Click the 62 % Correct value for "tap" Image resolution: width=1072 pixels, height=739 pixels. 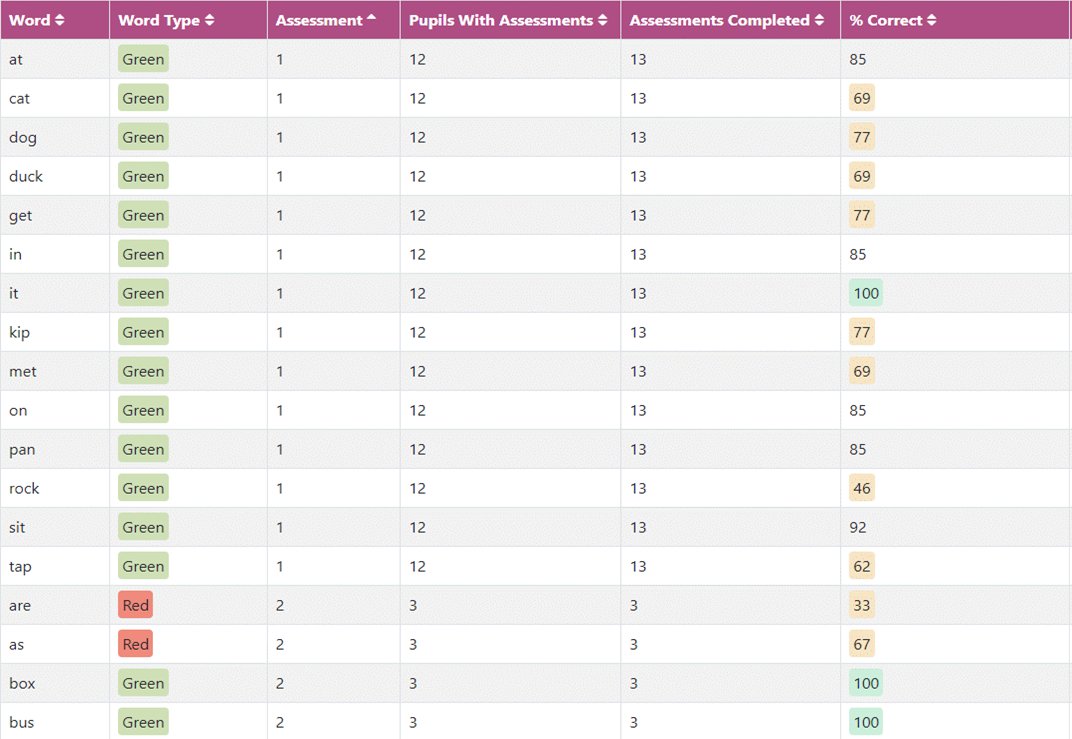click(862, 566)
